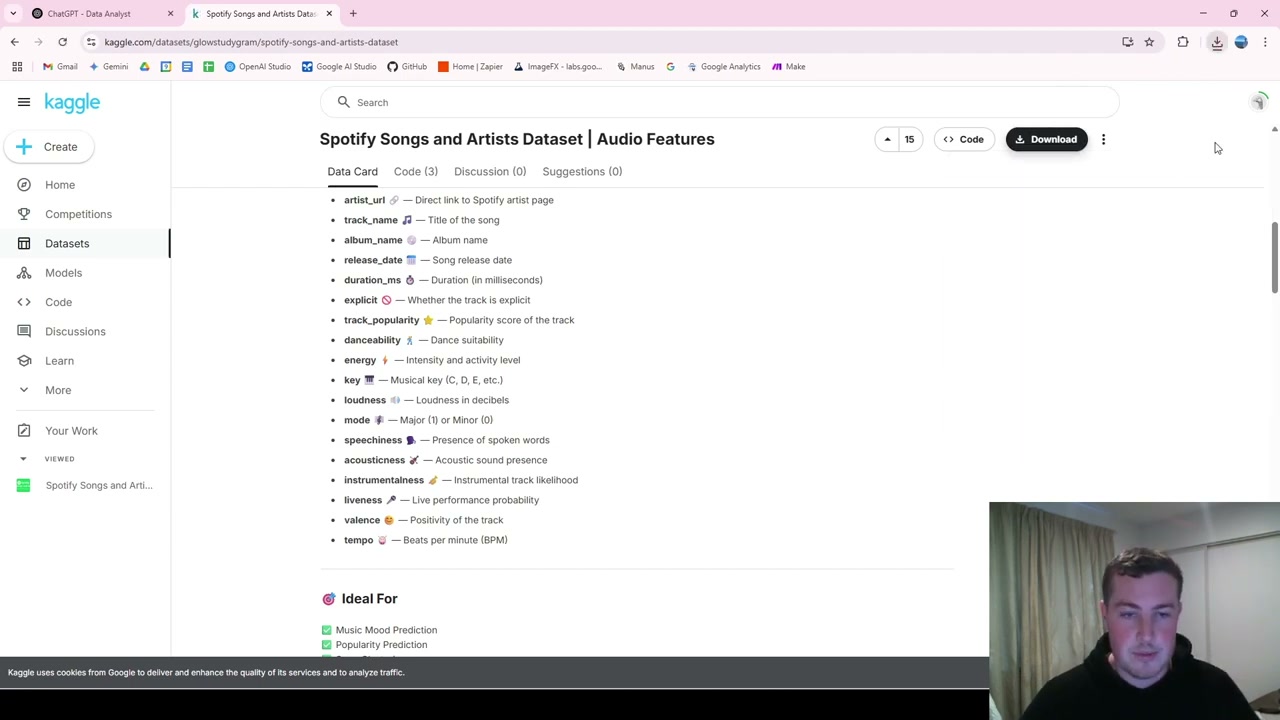The image size is (1280, 720).
Task: Click the Learn graduation cap icon
Action: click(x=24, y=361)
